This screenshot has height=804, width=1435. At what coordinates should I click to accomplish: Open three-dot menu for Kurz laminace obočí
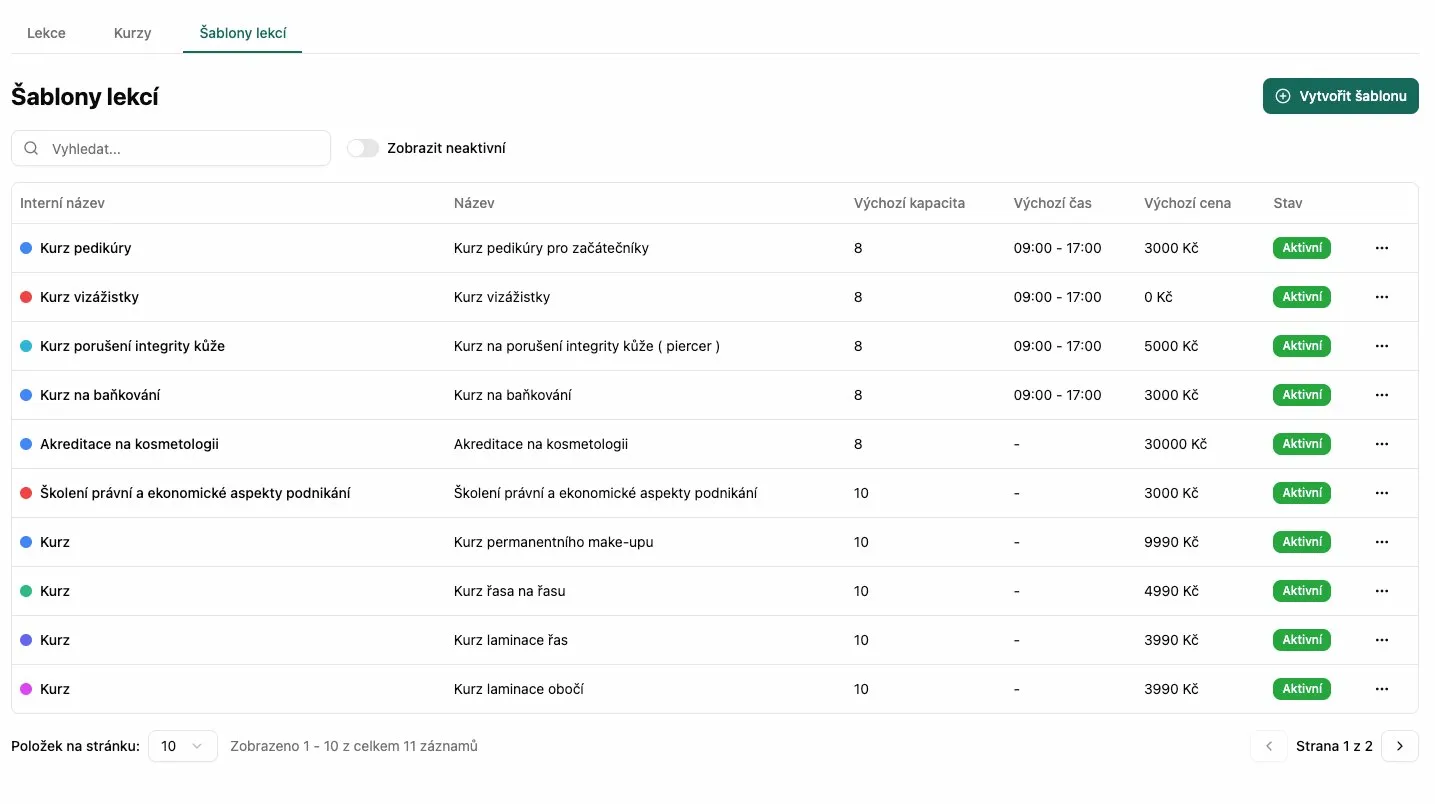tap(1381, 689)
